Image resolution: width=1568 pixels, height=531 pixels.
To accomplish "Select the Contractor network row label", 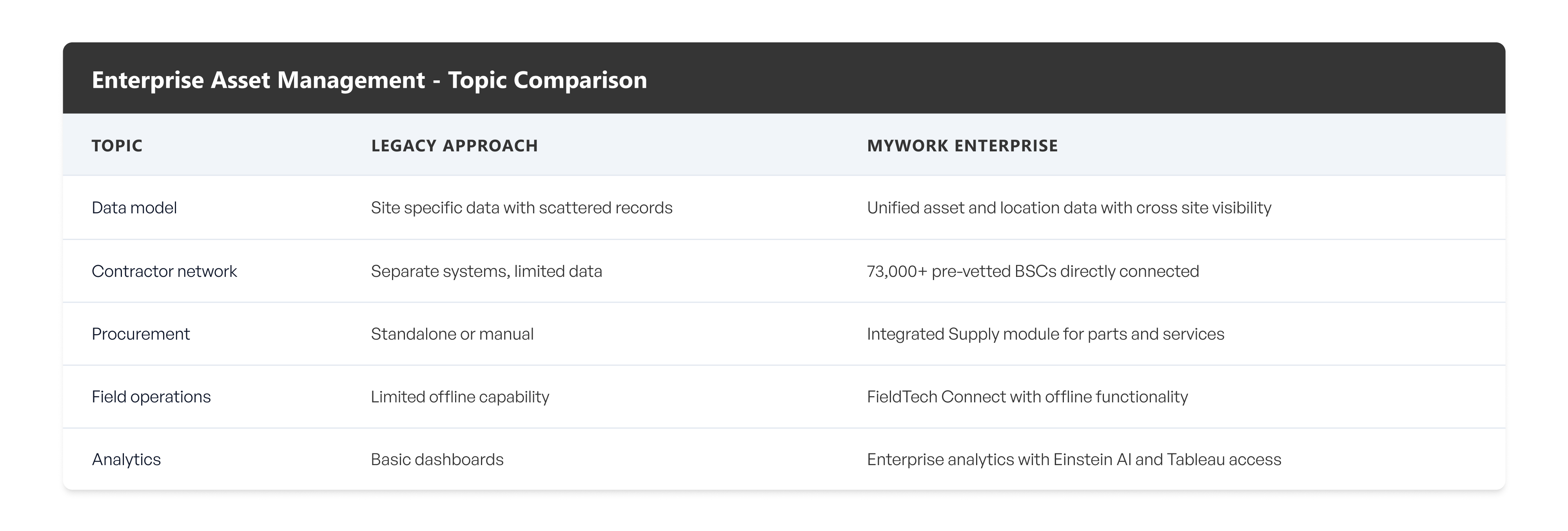I will coord(164,271).
